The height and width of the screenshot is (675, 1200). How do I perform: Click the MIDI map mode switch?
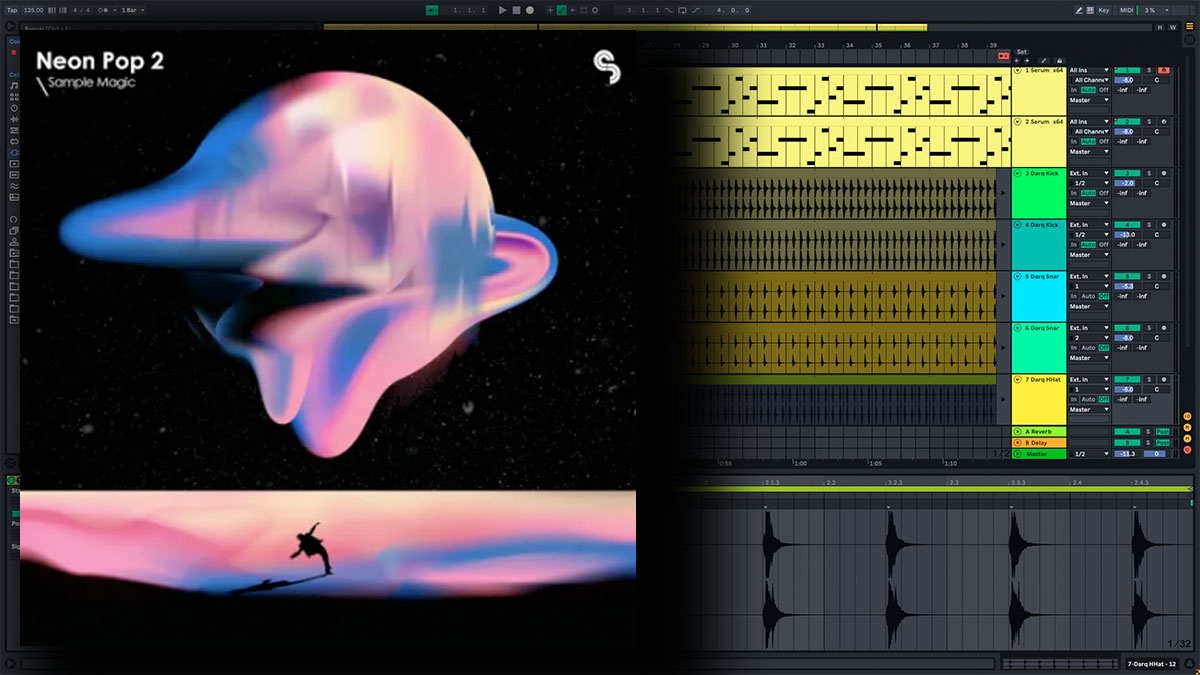pyautogui.click(x=1127, y=10)
